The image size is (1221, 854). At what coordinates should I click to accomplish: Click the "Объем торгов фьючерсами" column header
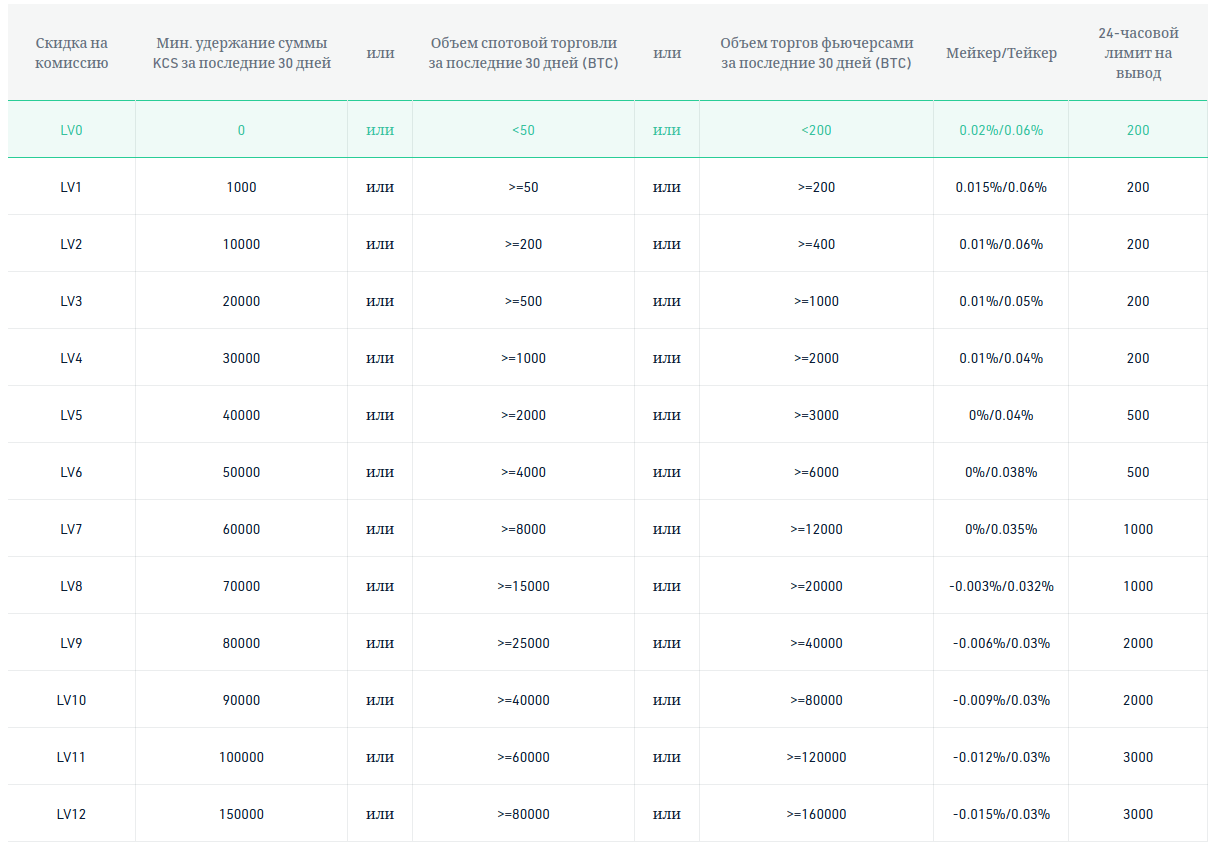tap(816, 53)
